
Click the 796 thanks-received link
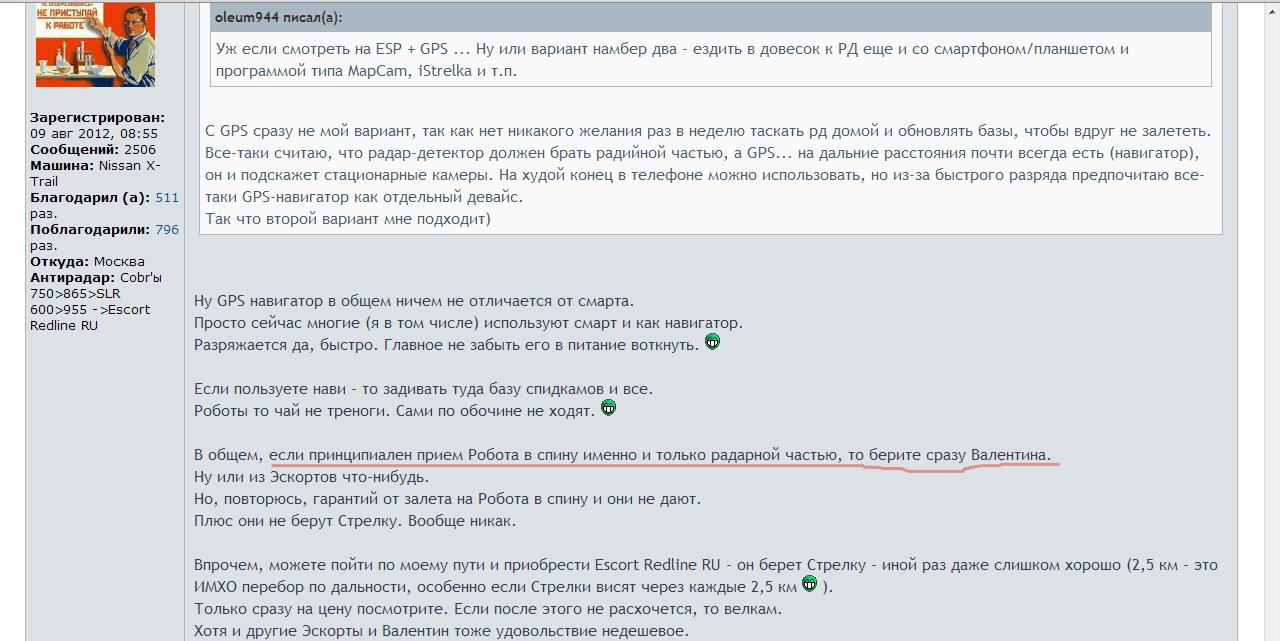coord(167,230)
